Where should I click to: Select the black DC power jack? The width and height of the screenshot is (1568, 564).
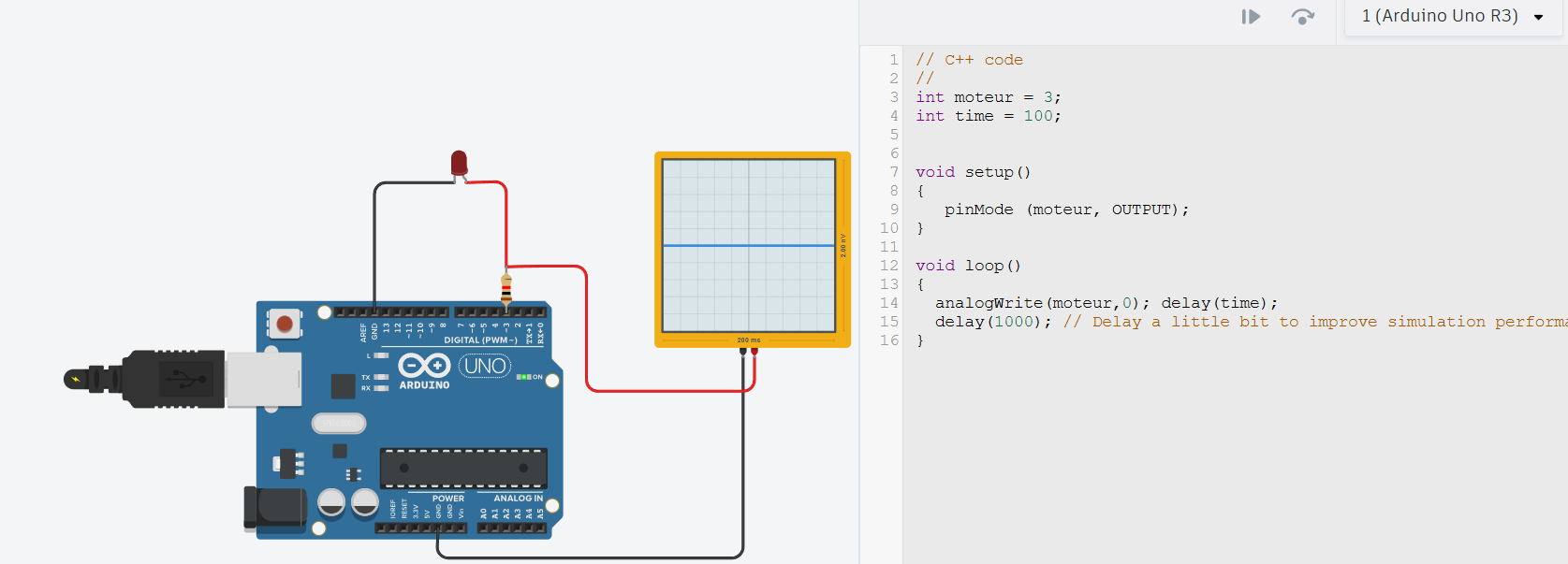click(x=275, y=508)
